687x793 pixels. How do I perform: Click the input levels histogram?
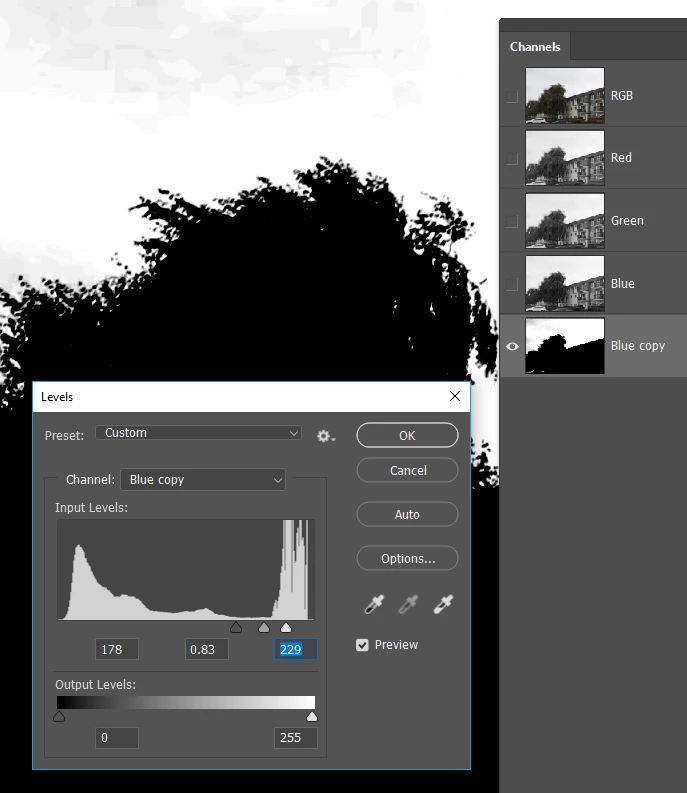186,569
